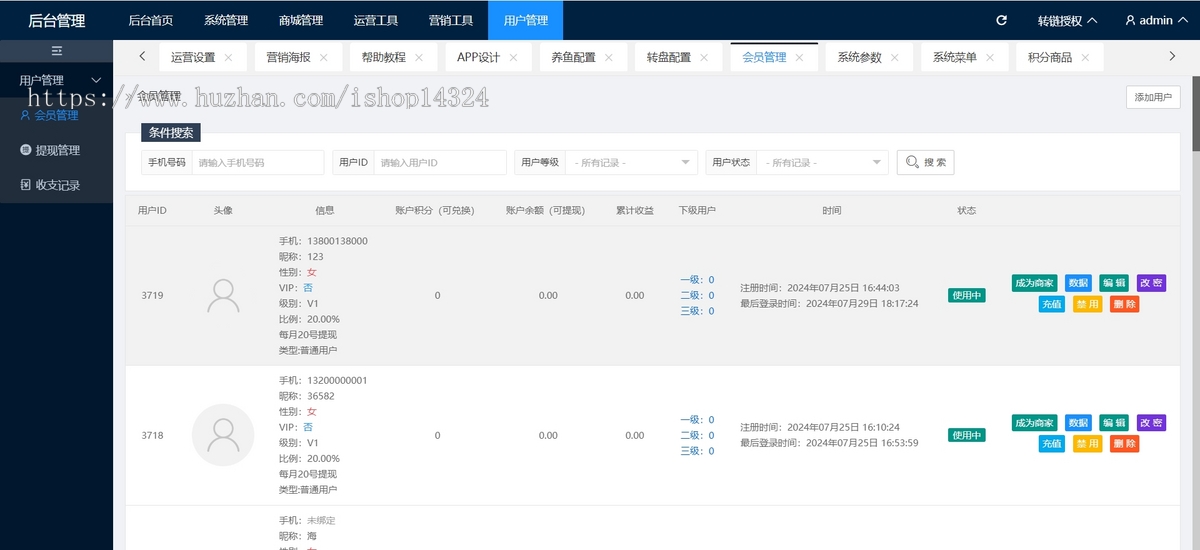Open 运营工具 in top navigation
The width and height of the screenshot is (1200, 550).
pos(376,20)
